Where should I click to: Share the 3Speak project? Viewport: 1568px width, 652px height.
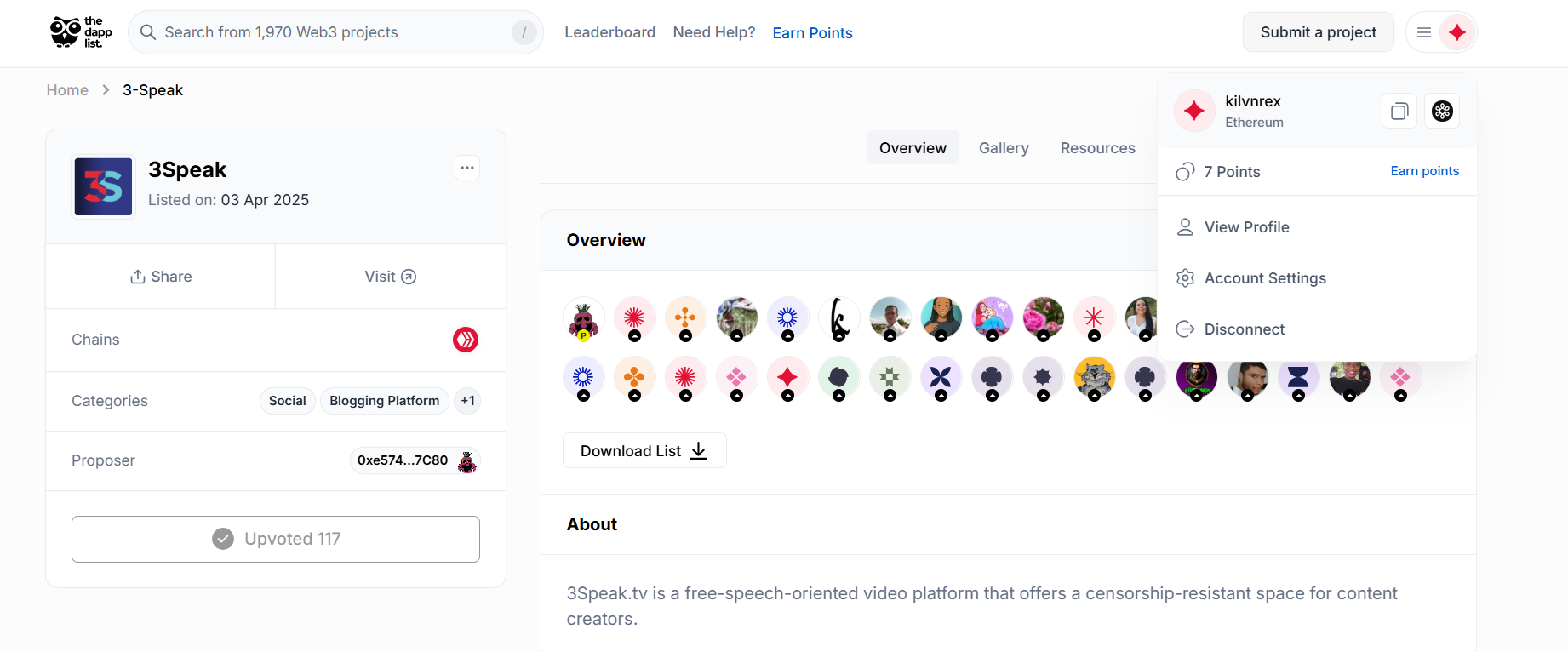(x=161, y=277)
